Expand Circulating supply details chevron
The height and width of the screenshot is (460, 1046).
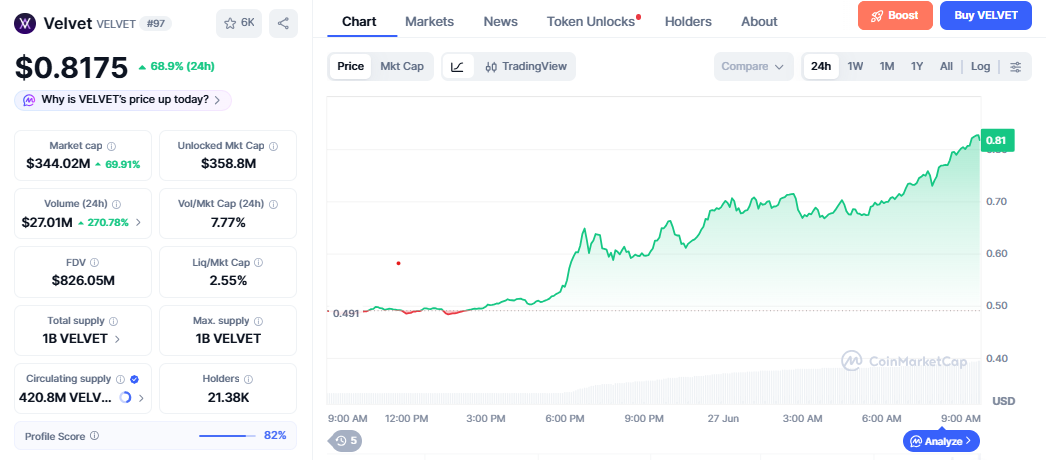coord(141,398)
